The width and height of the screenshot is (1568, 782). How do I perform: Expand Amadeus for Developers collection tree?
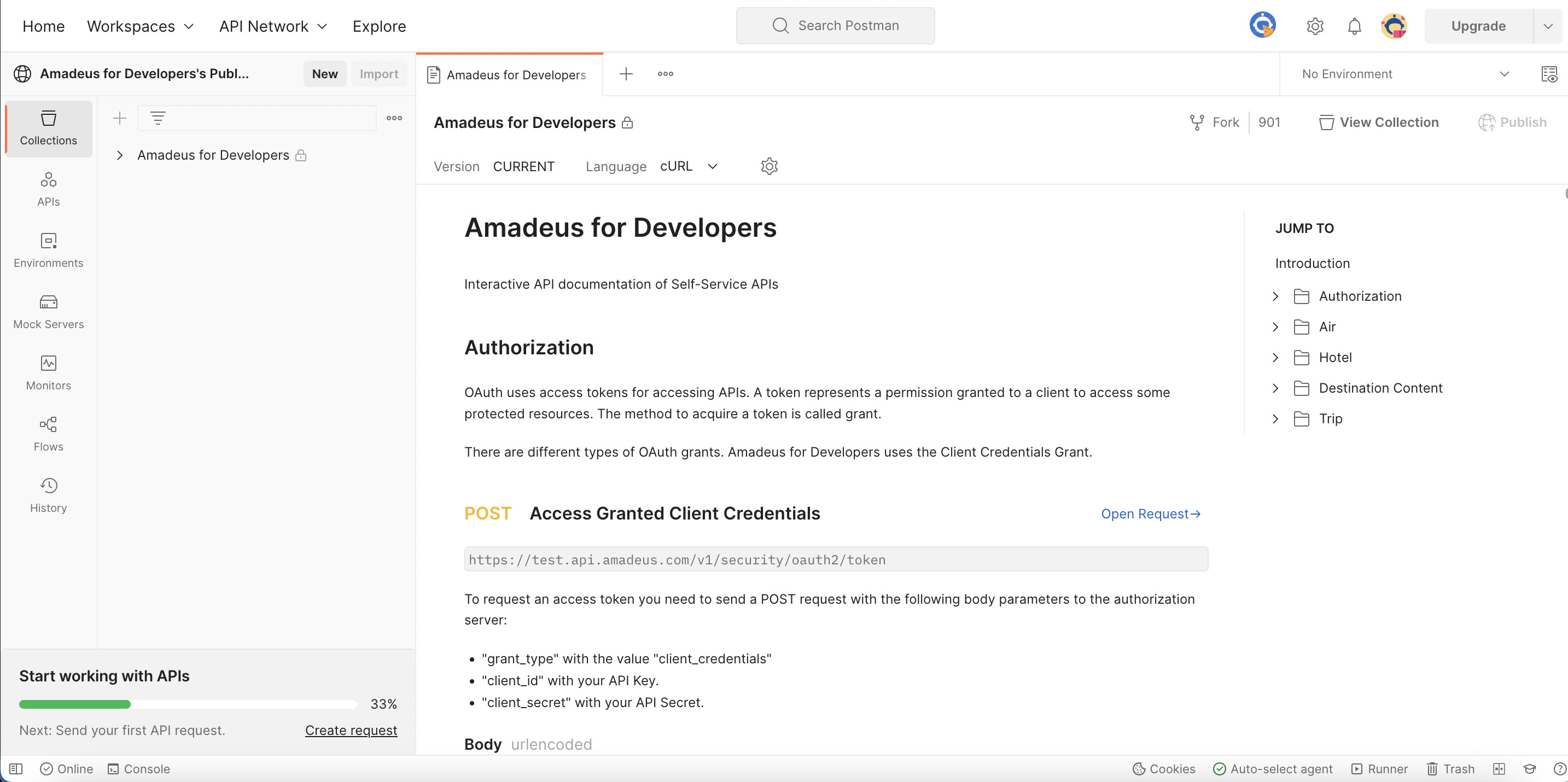click(x=120, y=155)
